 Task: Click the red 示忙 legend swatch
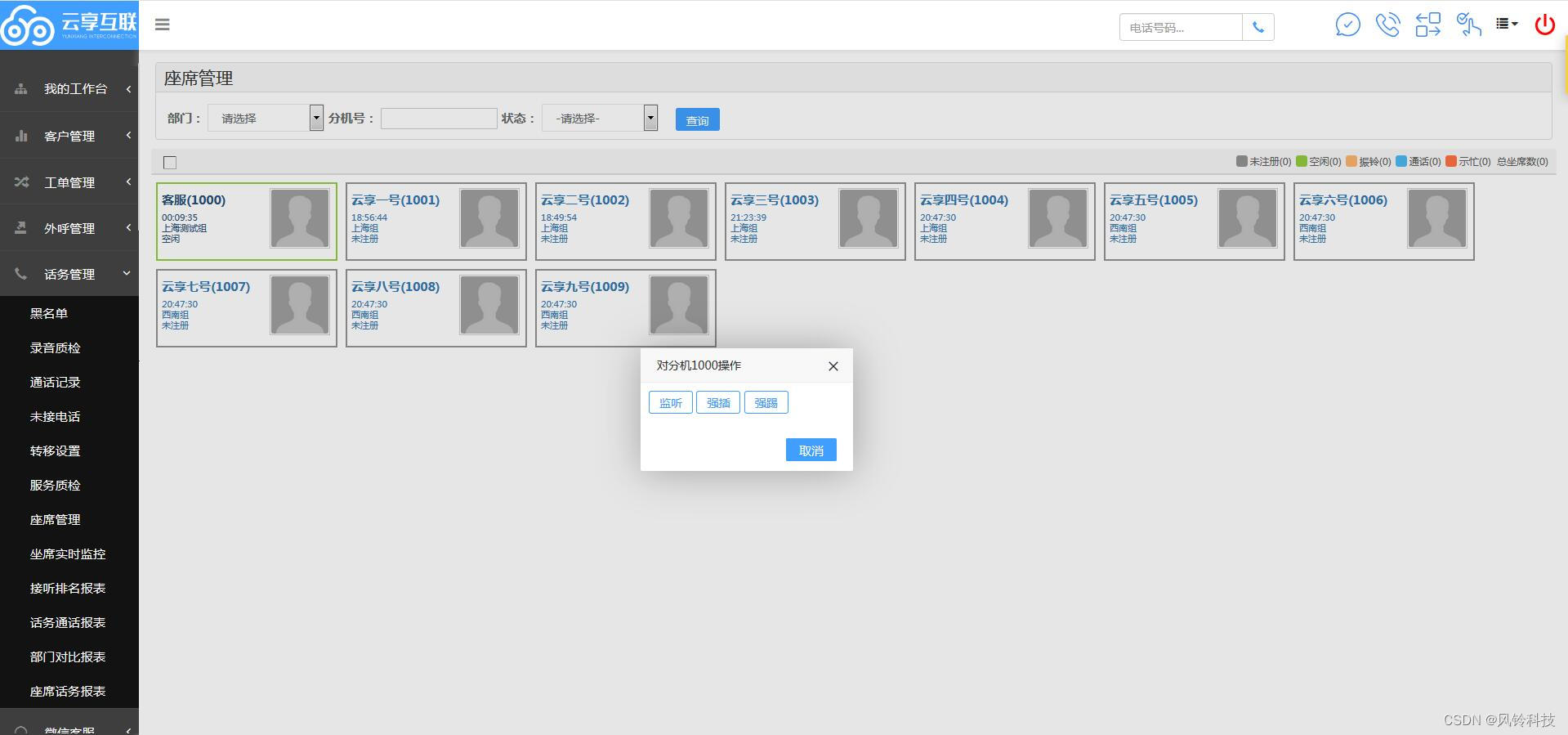click(x=1451, y=161)
